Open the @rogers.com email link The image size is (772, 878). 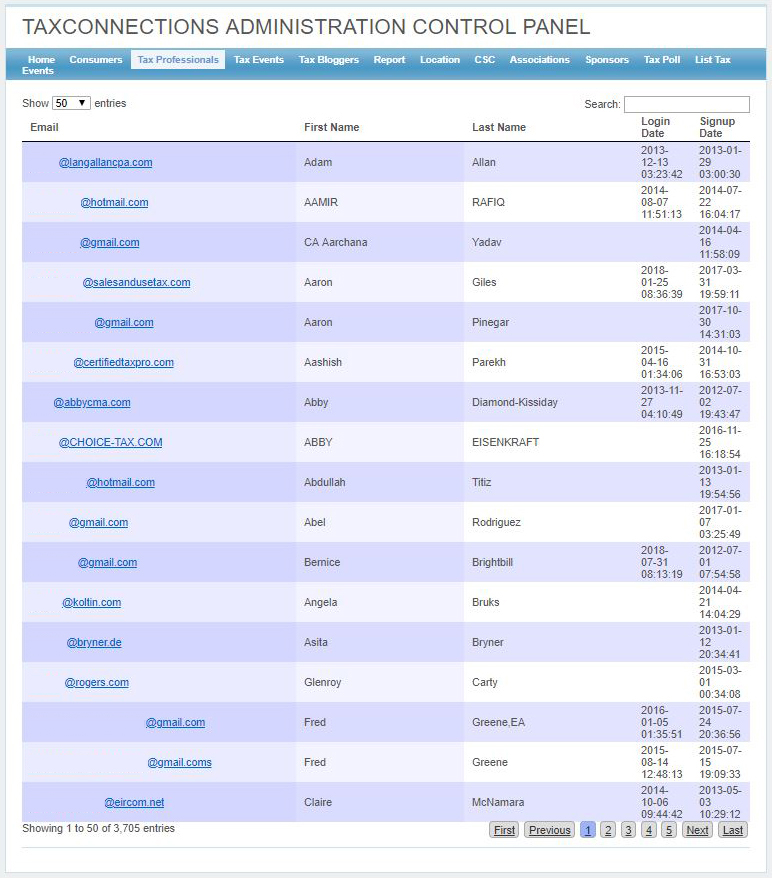pos(96,683)
